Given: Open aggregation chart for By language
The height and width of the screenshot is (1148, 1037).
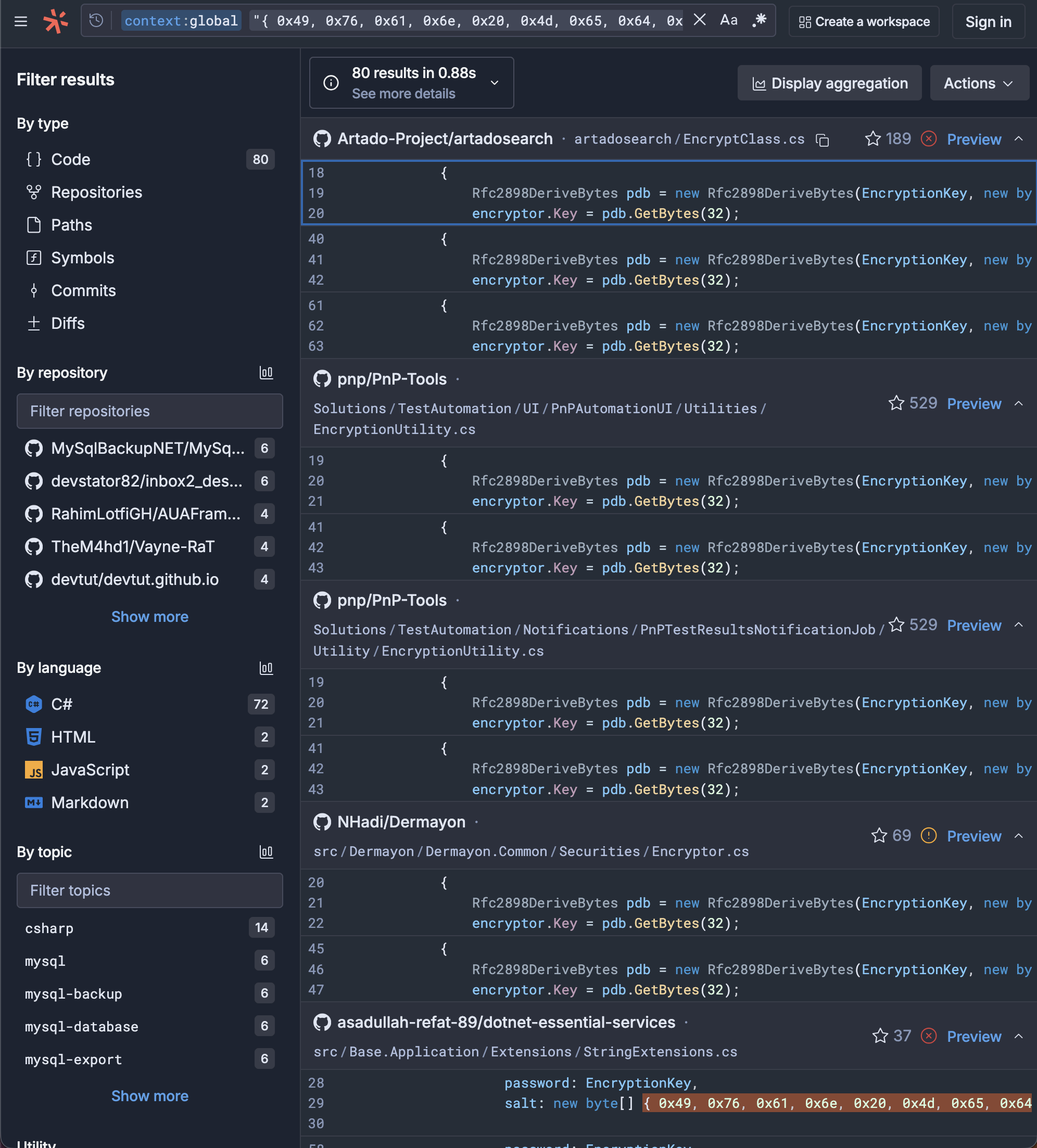Looking at the screenshot, I should pos(266,668).
